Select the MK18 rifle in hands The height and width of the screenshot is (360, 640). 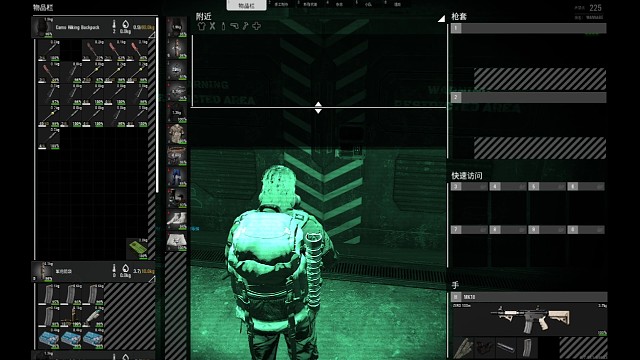530,319
